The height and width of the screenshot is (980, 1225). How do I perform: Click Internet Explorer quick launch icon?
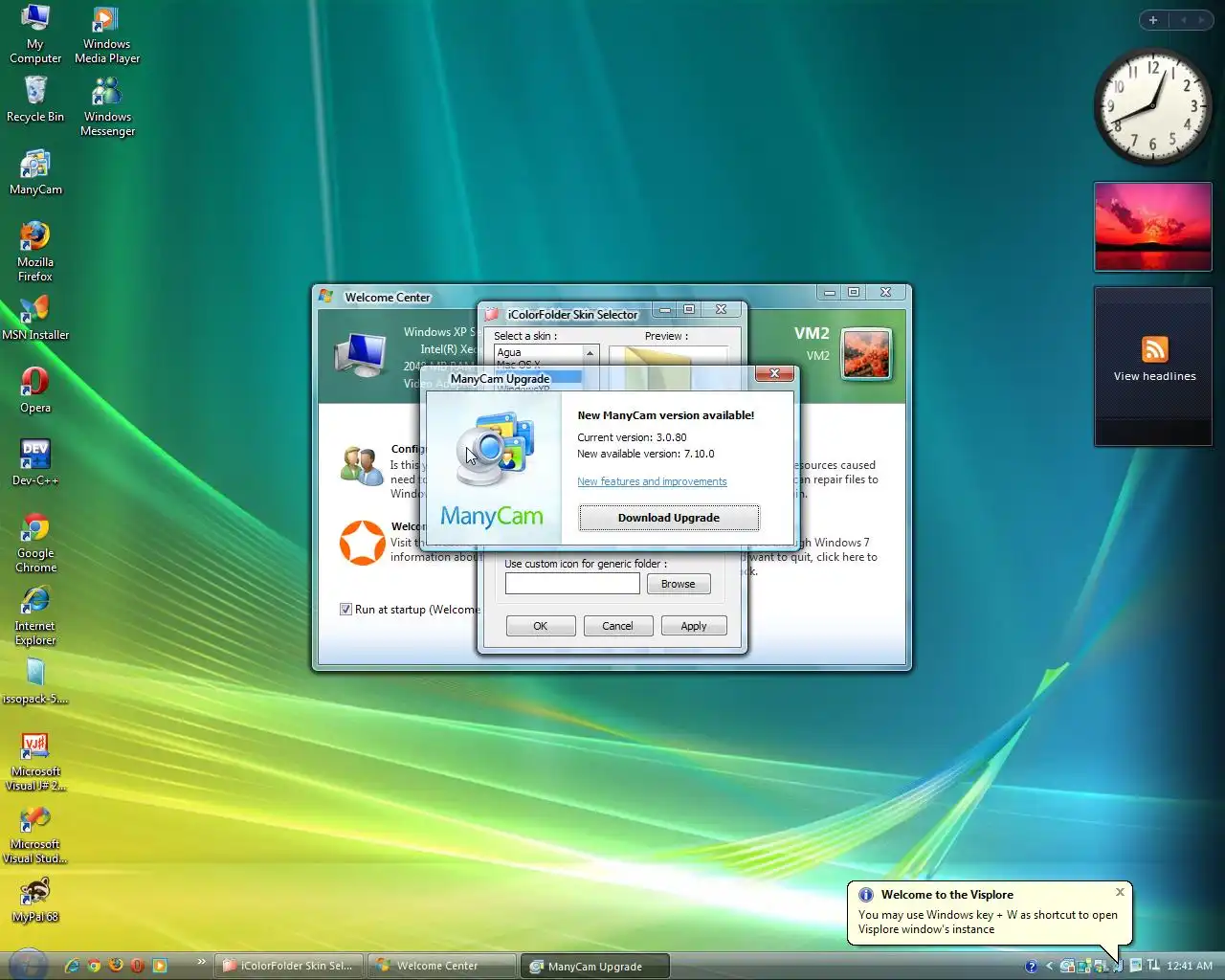point(72,966)
